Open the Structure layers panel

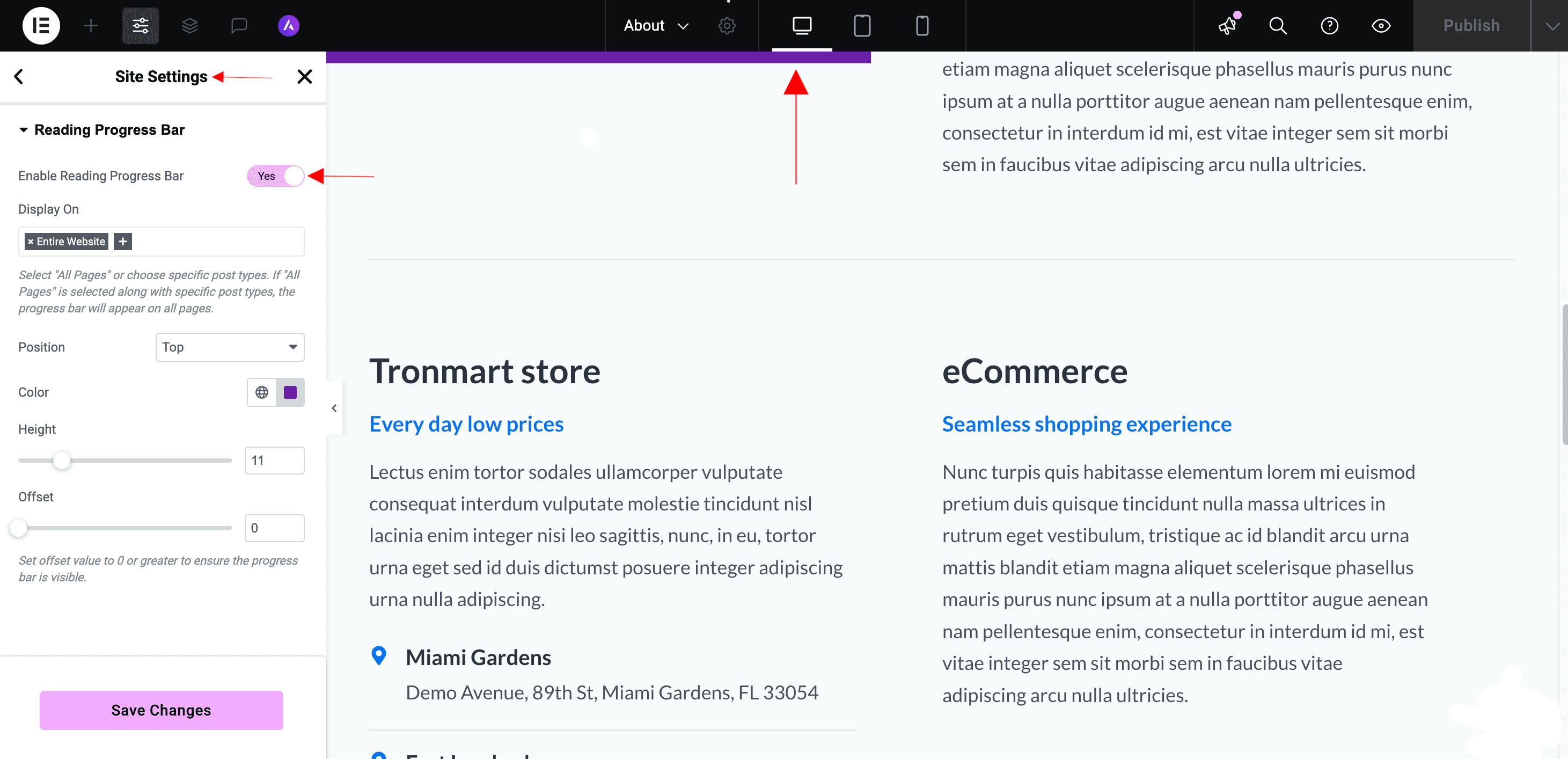pos(190,26)
